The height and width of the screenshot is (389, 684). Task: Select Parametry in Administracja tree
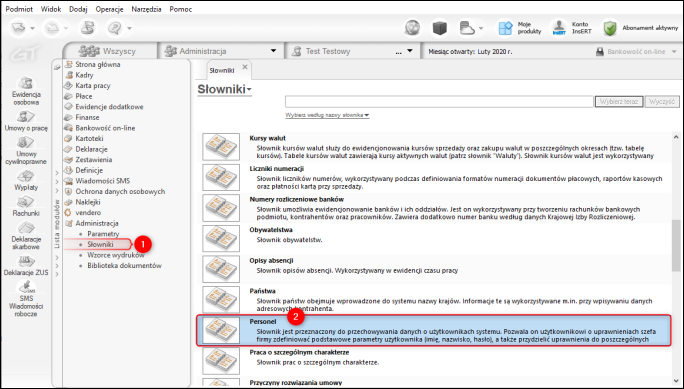[x=103, y=234]
